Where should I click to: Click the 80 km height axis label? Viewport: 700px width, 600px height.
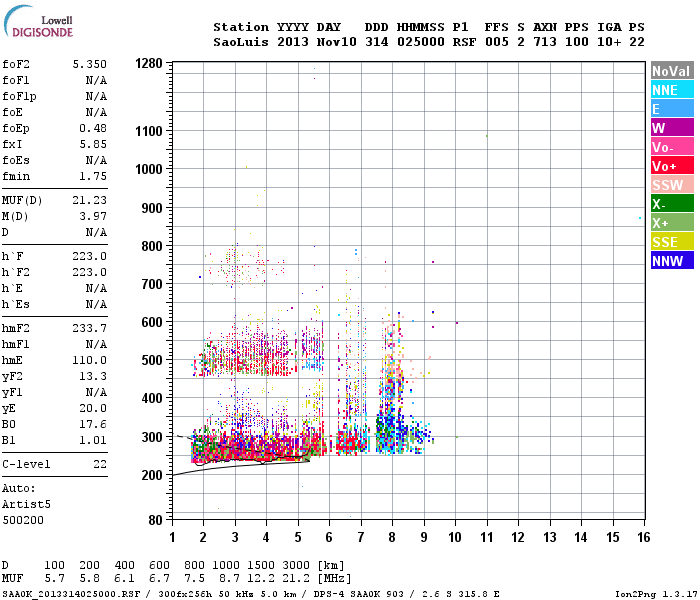pyautogui.click(x=155, y=520)
